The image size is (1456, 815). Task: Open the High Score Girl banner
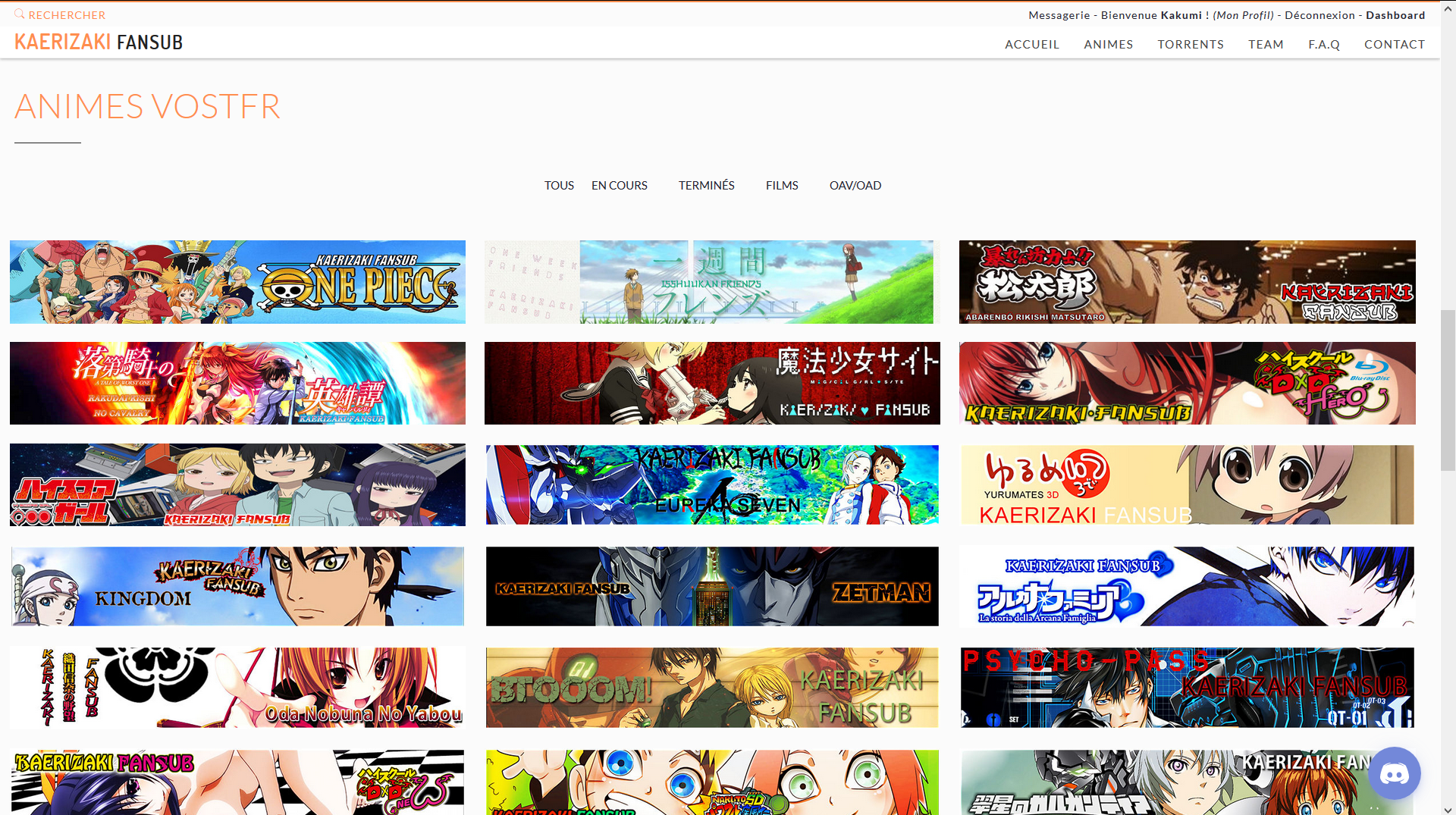[237, 484]
